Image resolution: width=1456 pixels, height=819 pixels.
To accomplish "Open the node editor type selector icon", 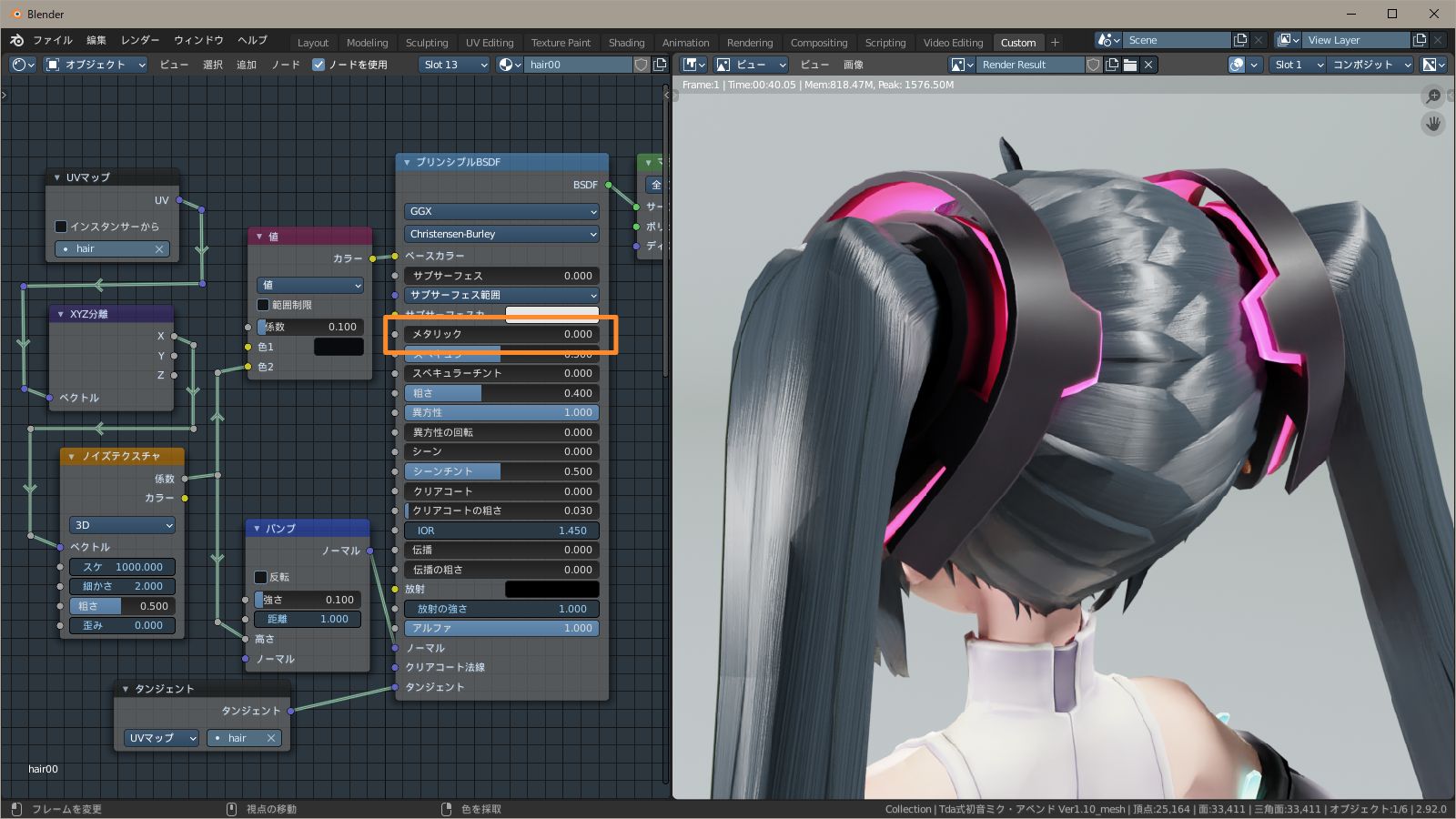I will pos(22,65).
